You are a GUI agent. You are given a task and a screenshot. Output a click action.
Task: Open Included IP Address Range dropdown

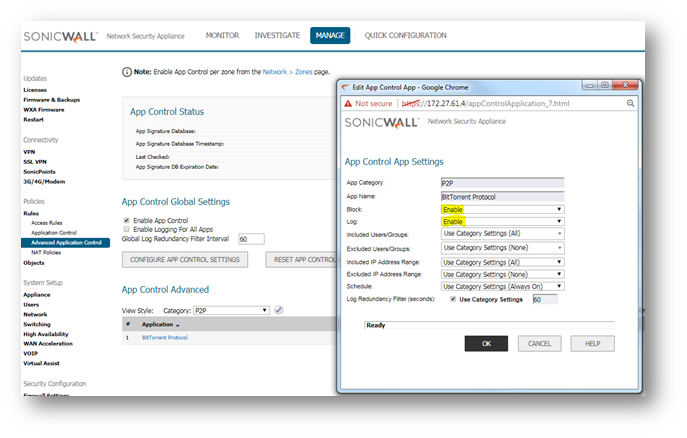(x=503, y=262)
